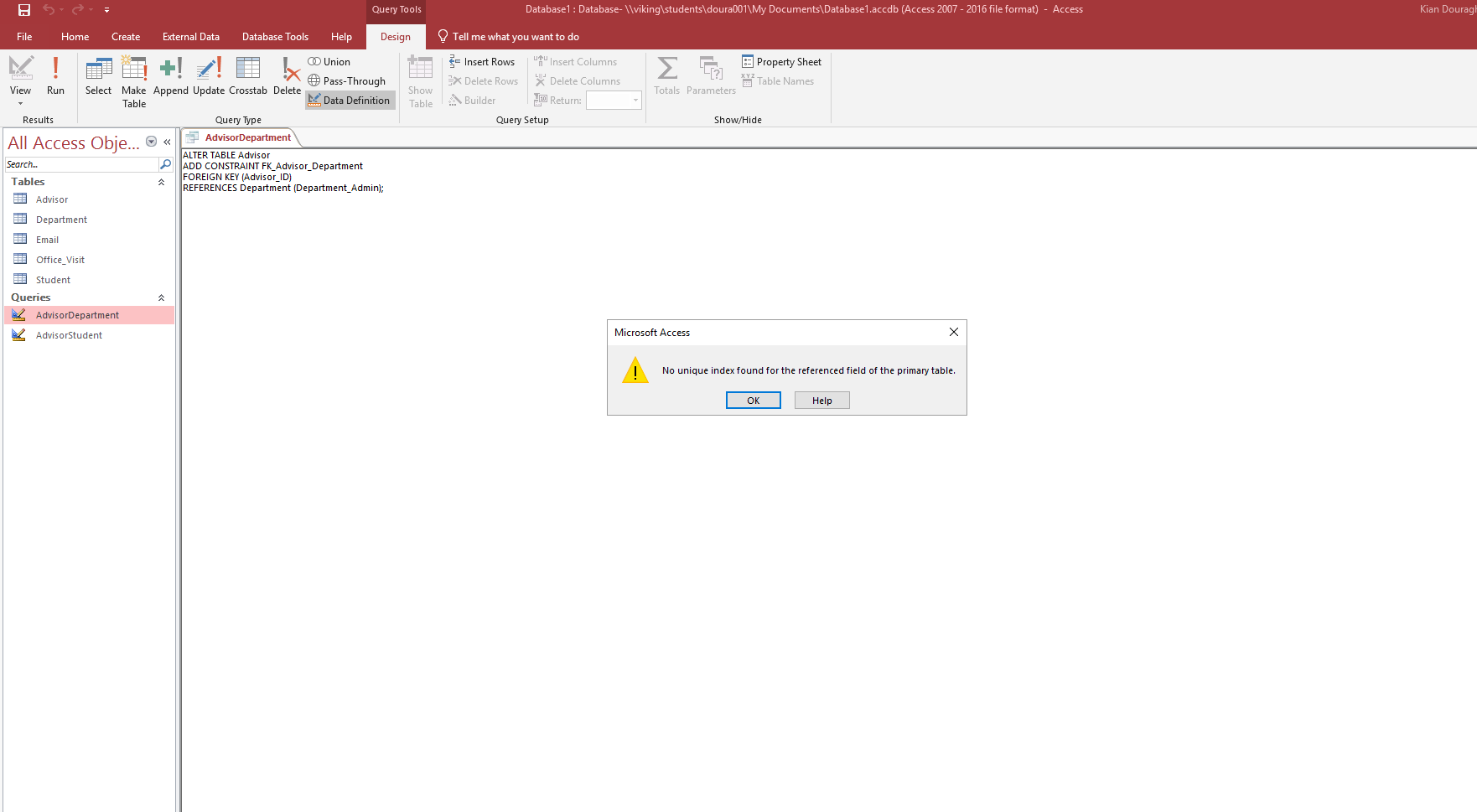Select the Department table

coord(89,220)
